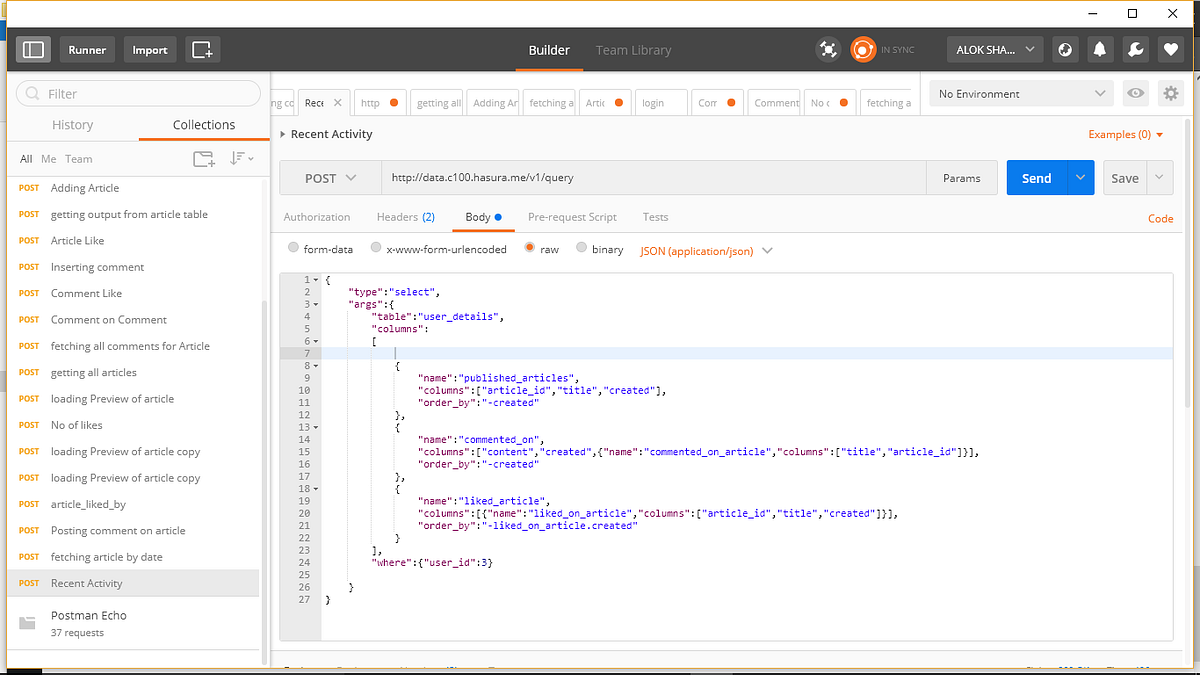Image resolution: width=1200 pixels, height=675 pixels.
Task: Open the notifications bell icon
Action: coord(1100,48)
